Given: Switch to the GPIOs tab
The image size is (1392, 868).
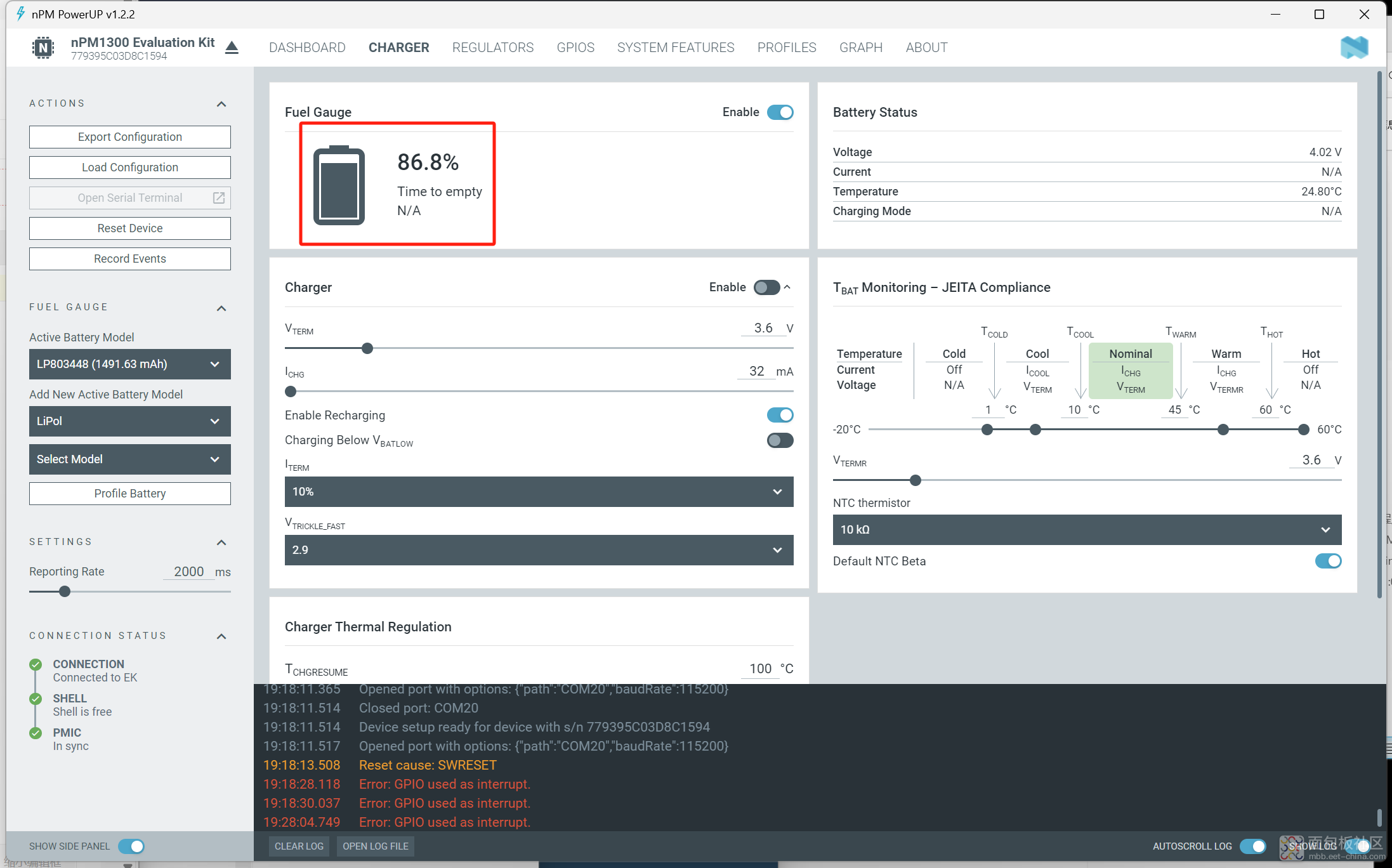Looking at the screenshot, I should pos(575,48).
